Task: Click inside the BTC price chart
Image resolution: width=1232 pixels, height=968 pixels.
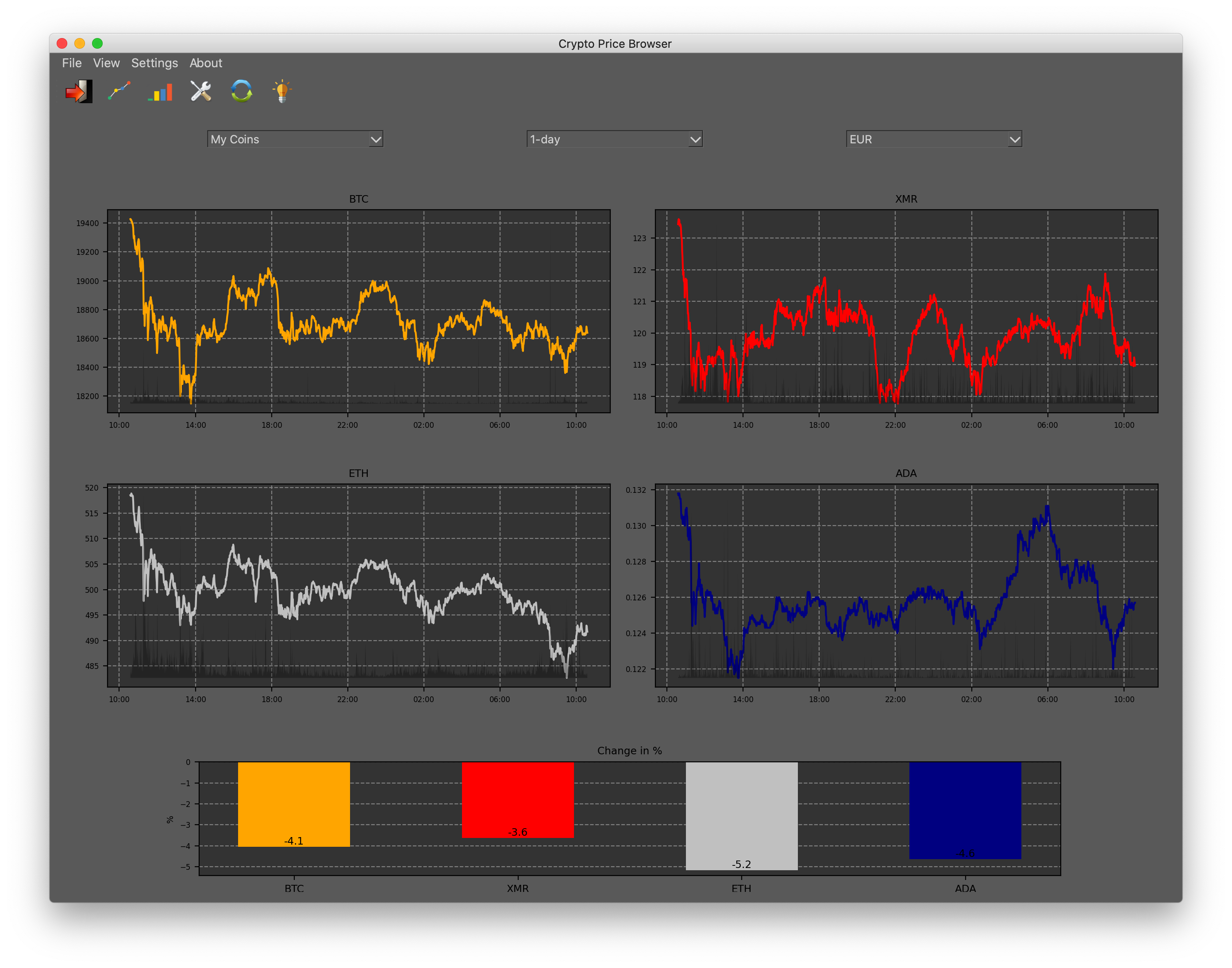Action: click(x=358, y=311)
